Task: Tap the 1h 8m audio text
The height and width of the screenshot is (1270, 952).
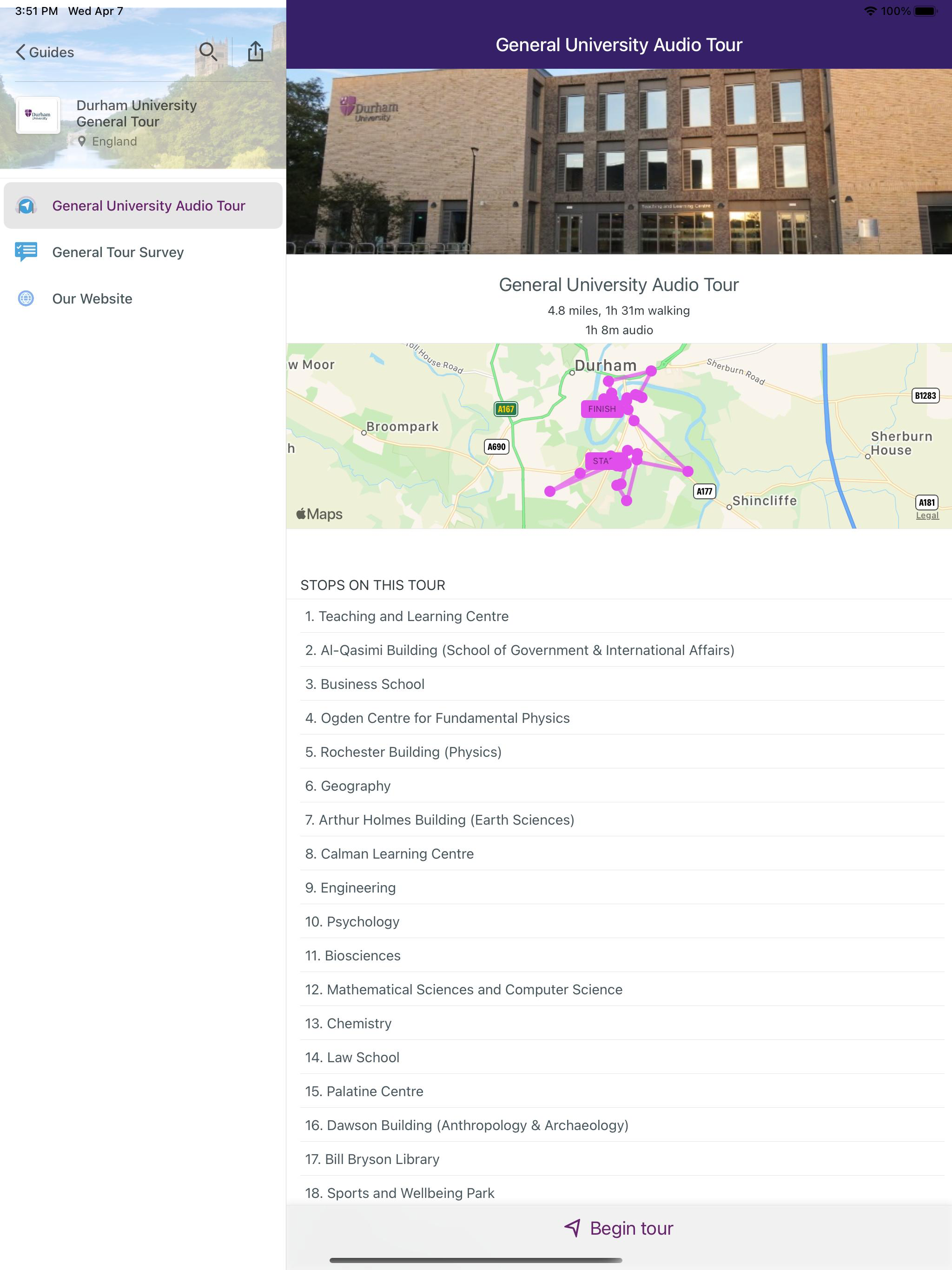Action: 619,330
